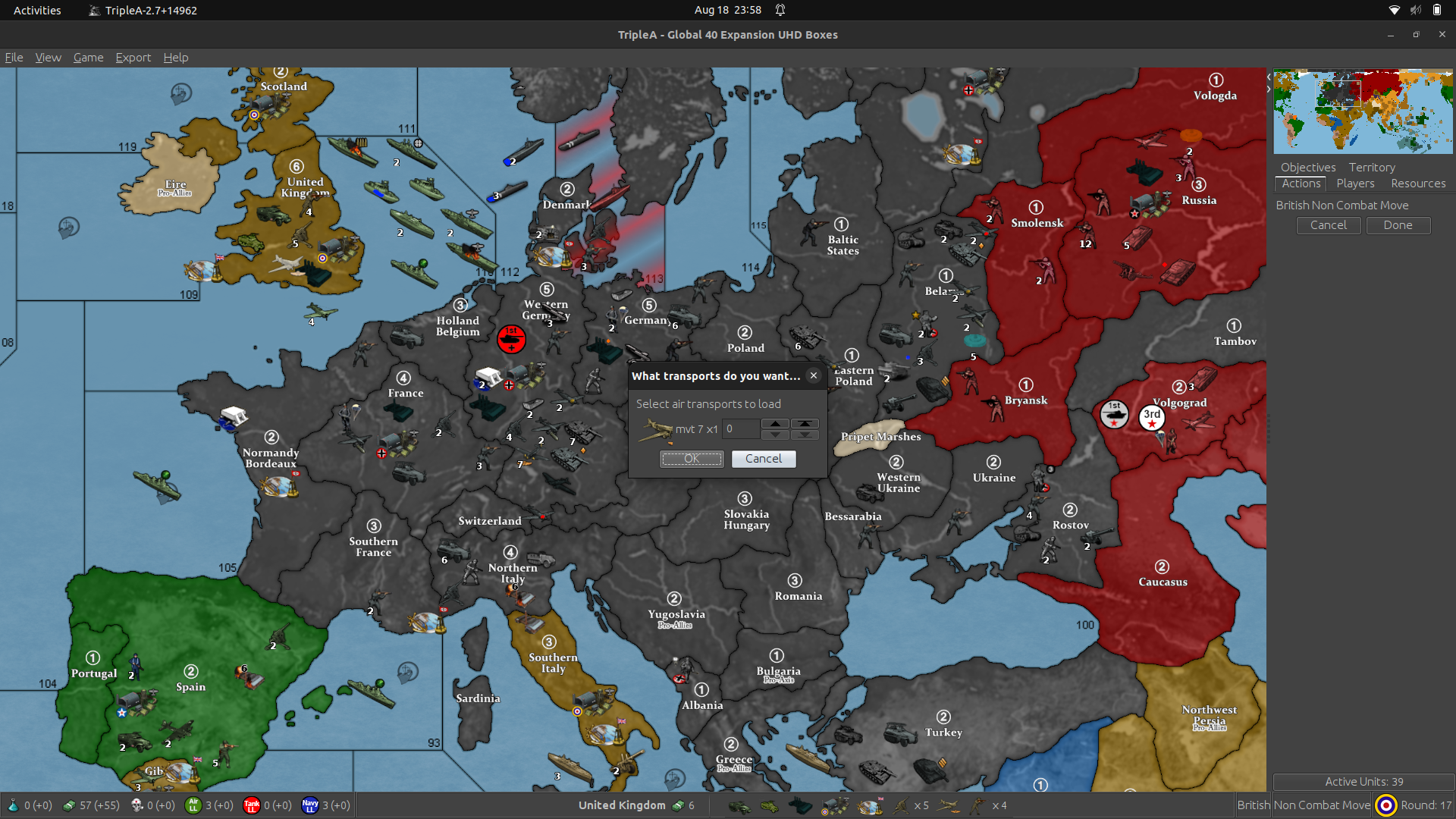Click the Turkey territory label
Viewport: 1456px width, 819px height.
pyautogui.click(x=943, y=733)
